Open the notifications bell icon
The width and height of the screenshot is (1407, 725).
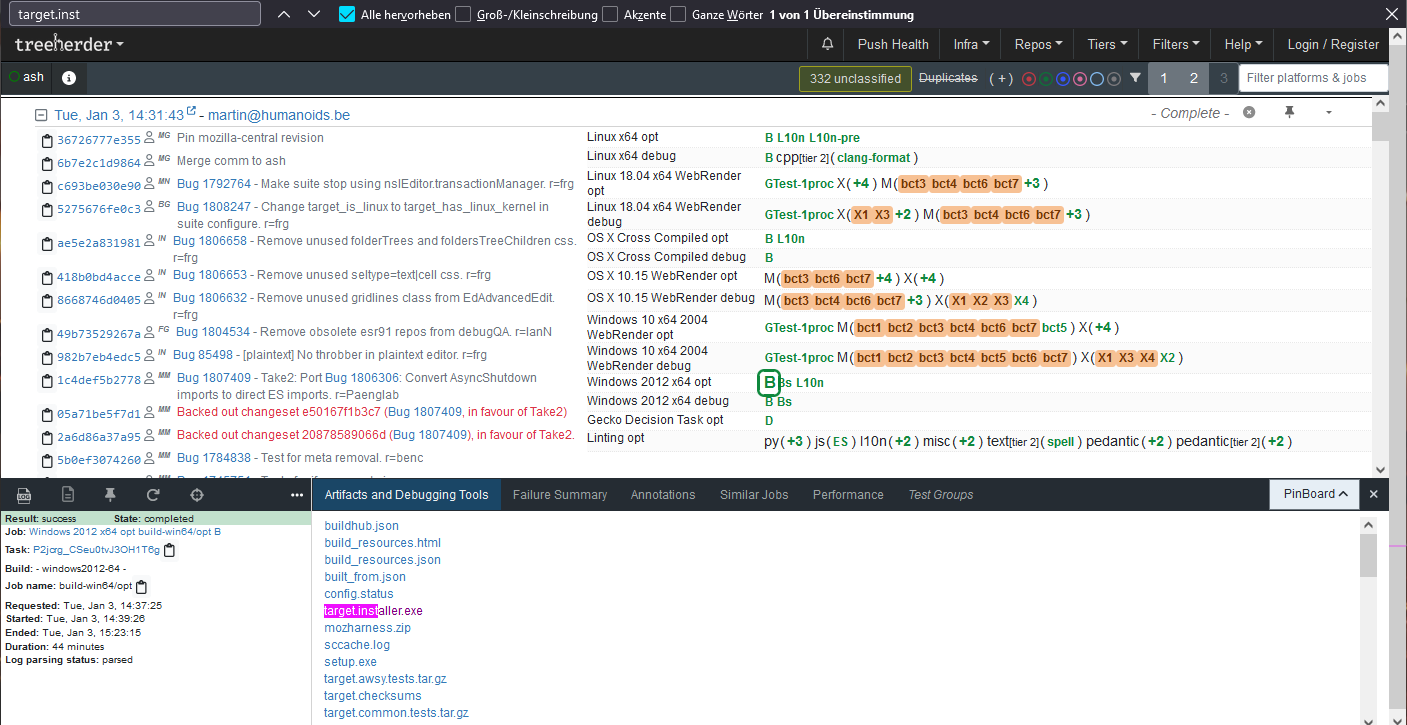(827, 44)
